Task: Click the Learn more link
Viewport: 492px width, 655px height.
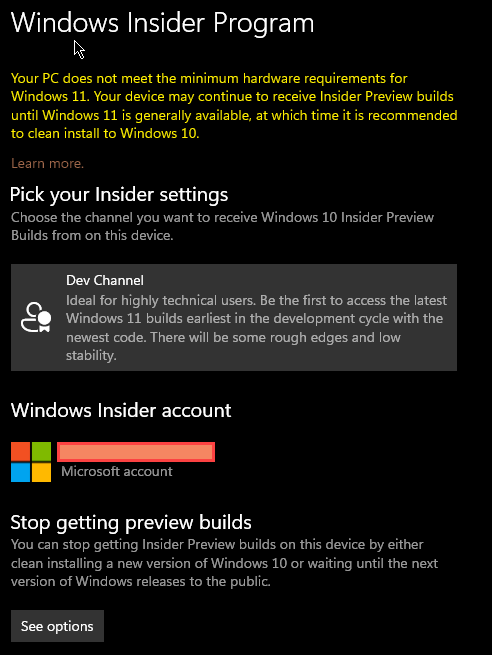Action: (x=47, y=163)
